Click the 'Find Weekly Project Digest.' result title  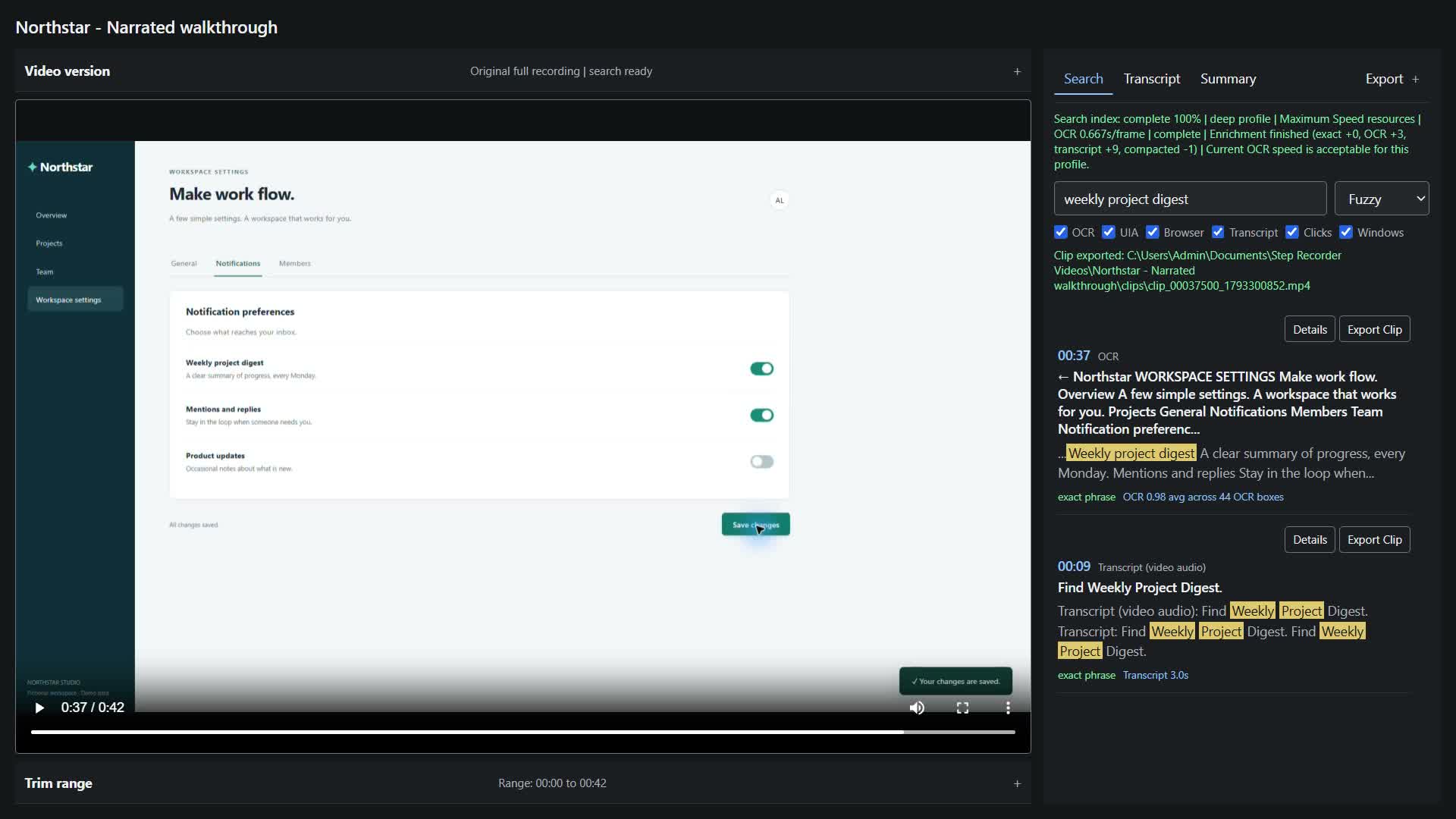click(x=1139, y=588)
